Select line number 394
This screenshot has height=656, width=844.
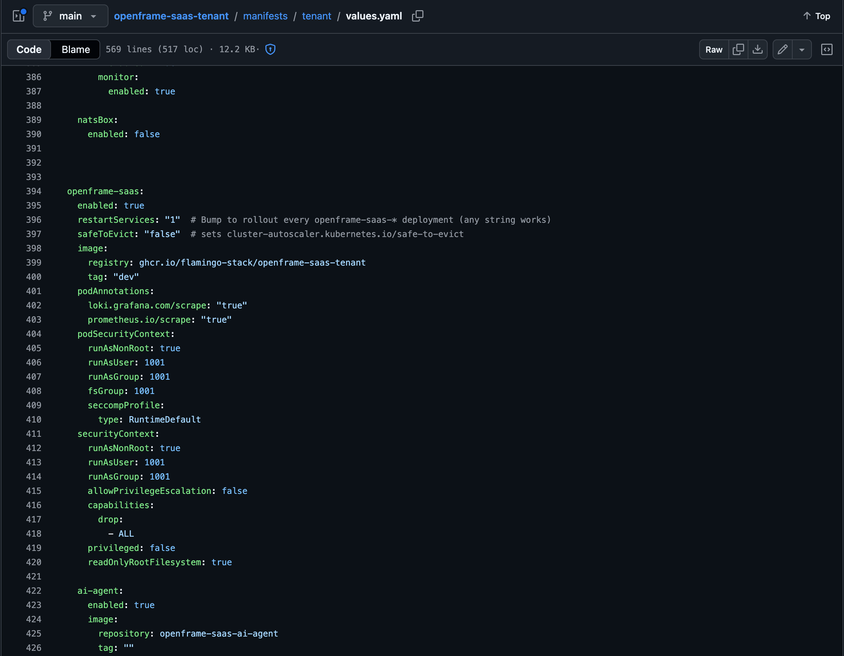click(33, 191)
